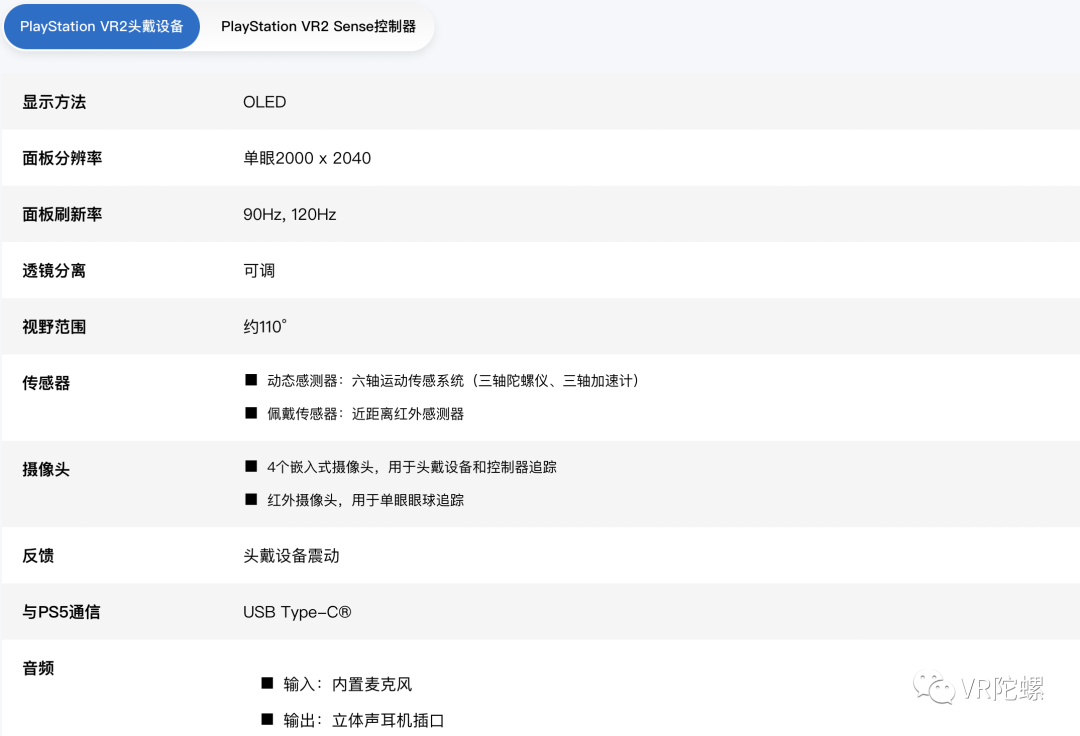
Task: Select the 透镜分离 label
Action: tap(54, 271)
